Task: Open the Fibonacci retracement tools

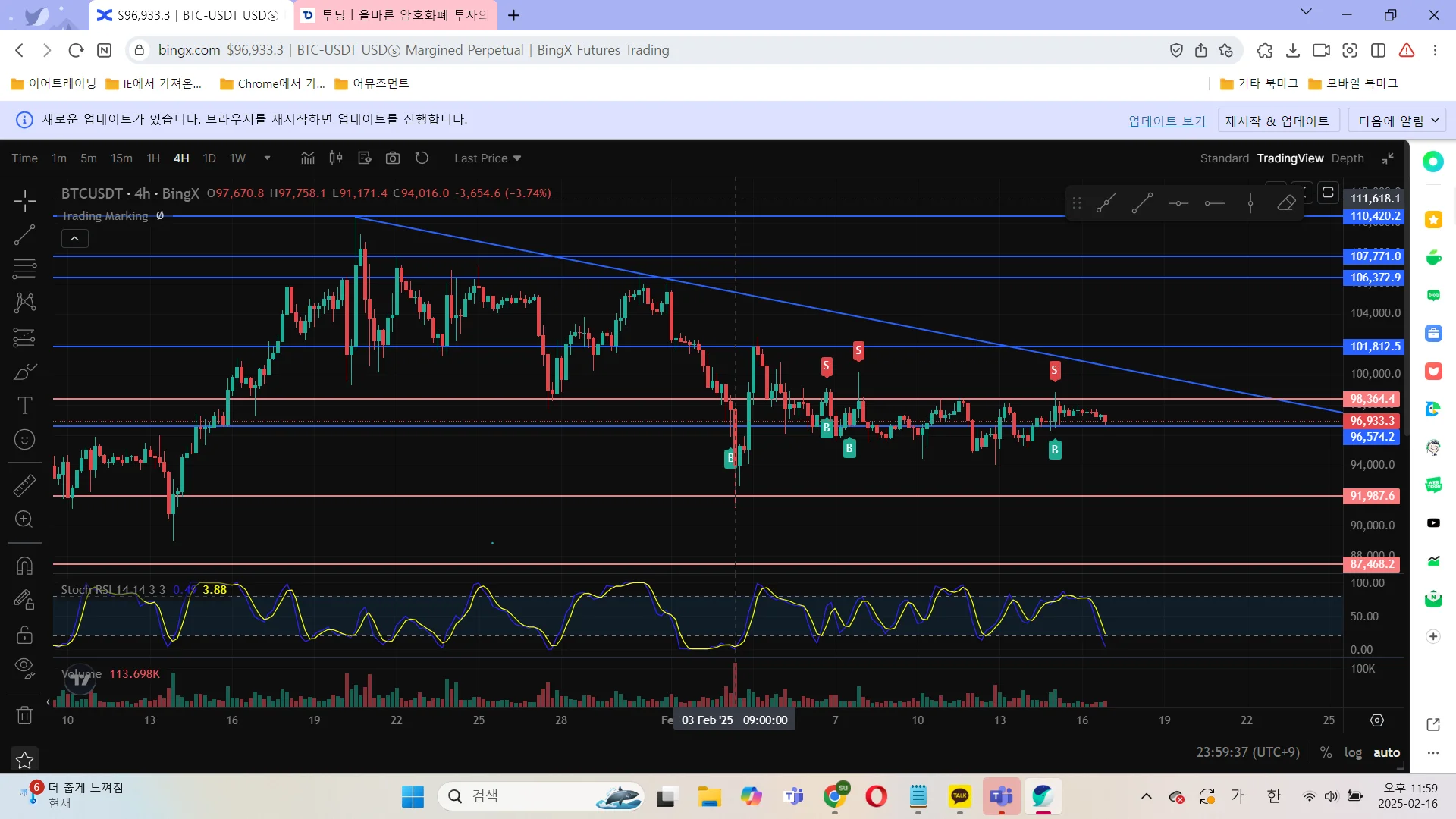Action: [x=25, y=268]
